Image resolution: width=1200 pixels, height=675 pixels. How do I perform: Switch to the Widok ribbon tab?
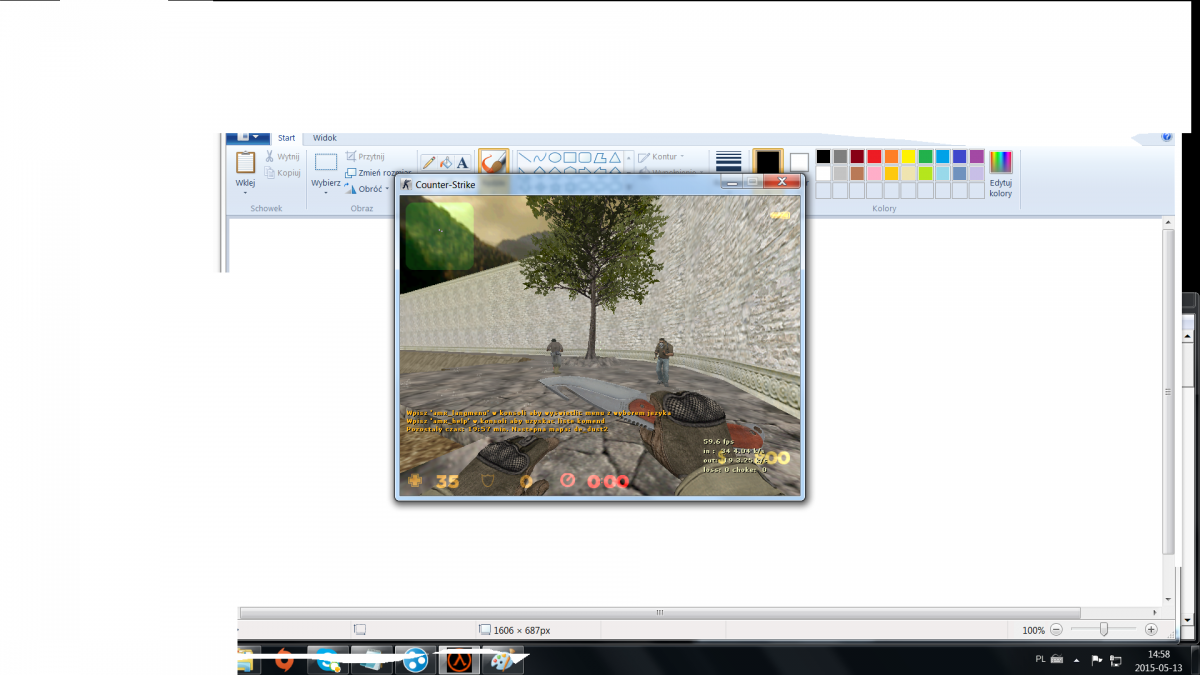coord(324,138)
